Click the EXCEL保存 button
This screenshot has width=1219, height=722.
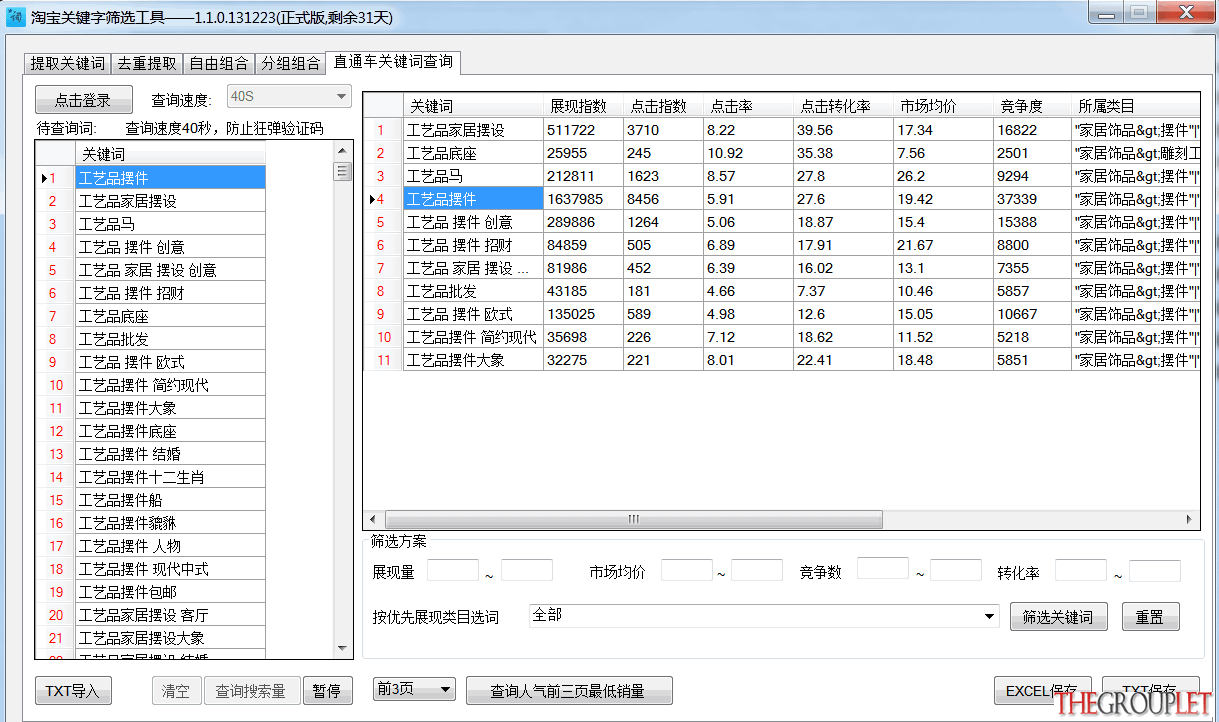pos(1042,691)
